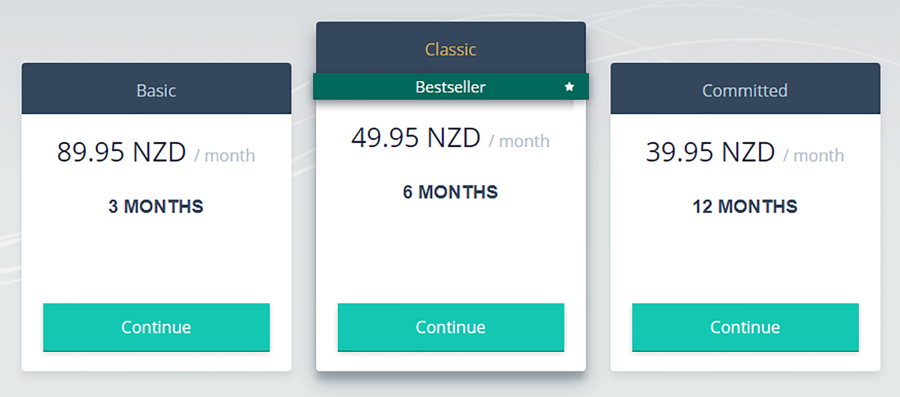Click '/ month' label in Basic card

tap(225, 155)
